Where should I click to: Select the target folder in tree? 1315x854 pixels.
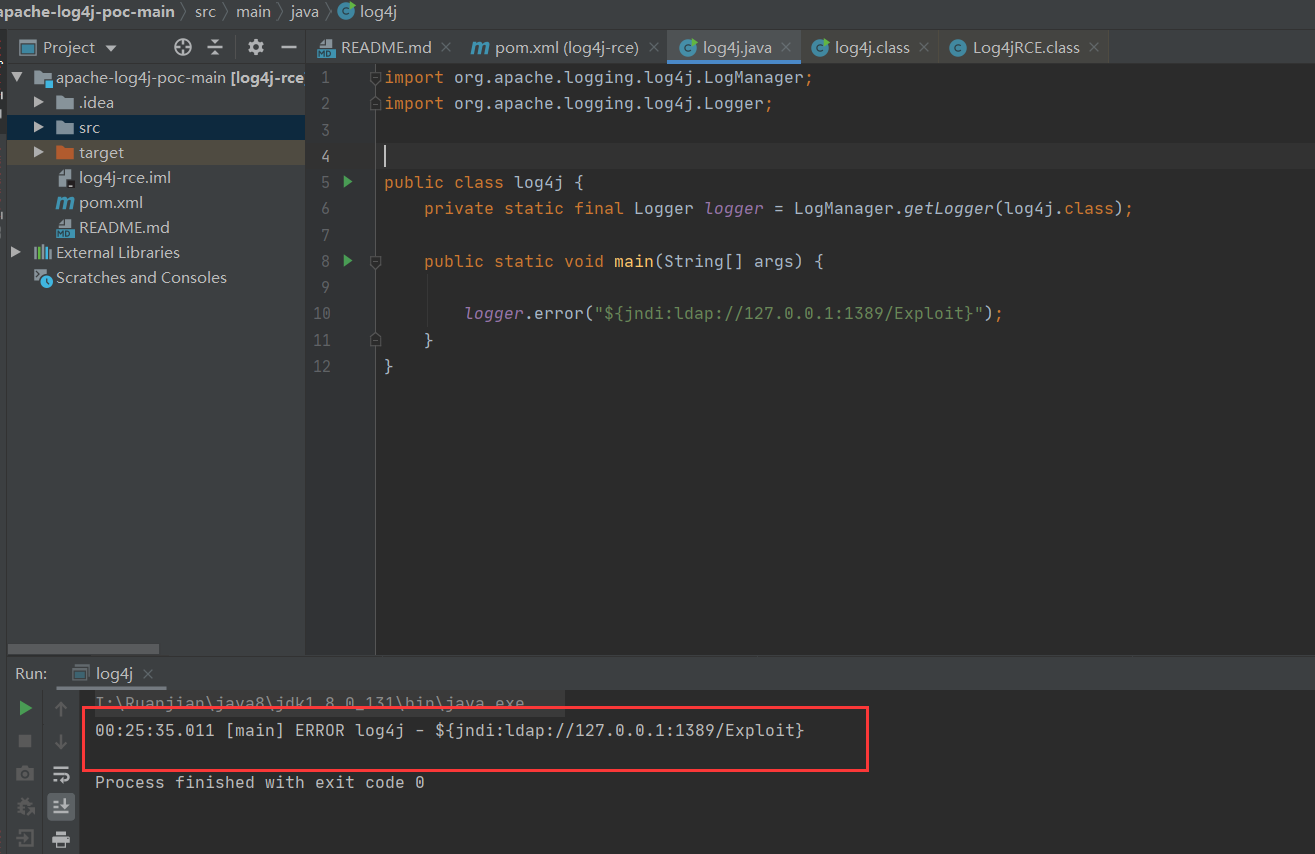[156, 152]
